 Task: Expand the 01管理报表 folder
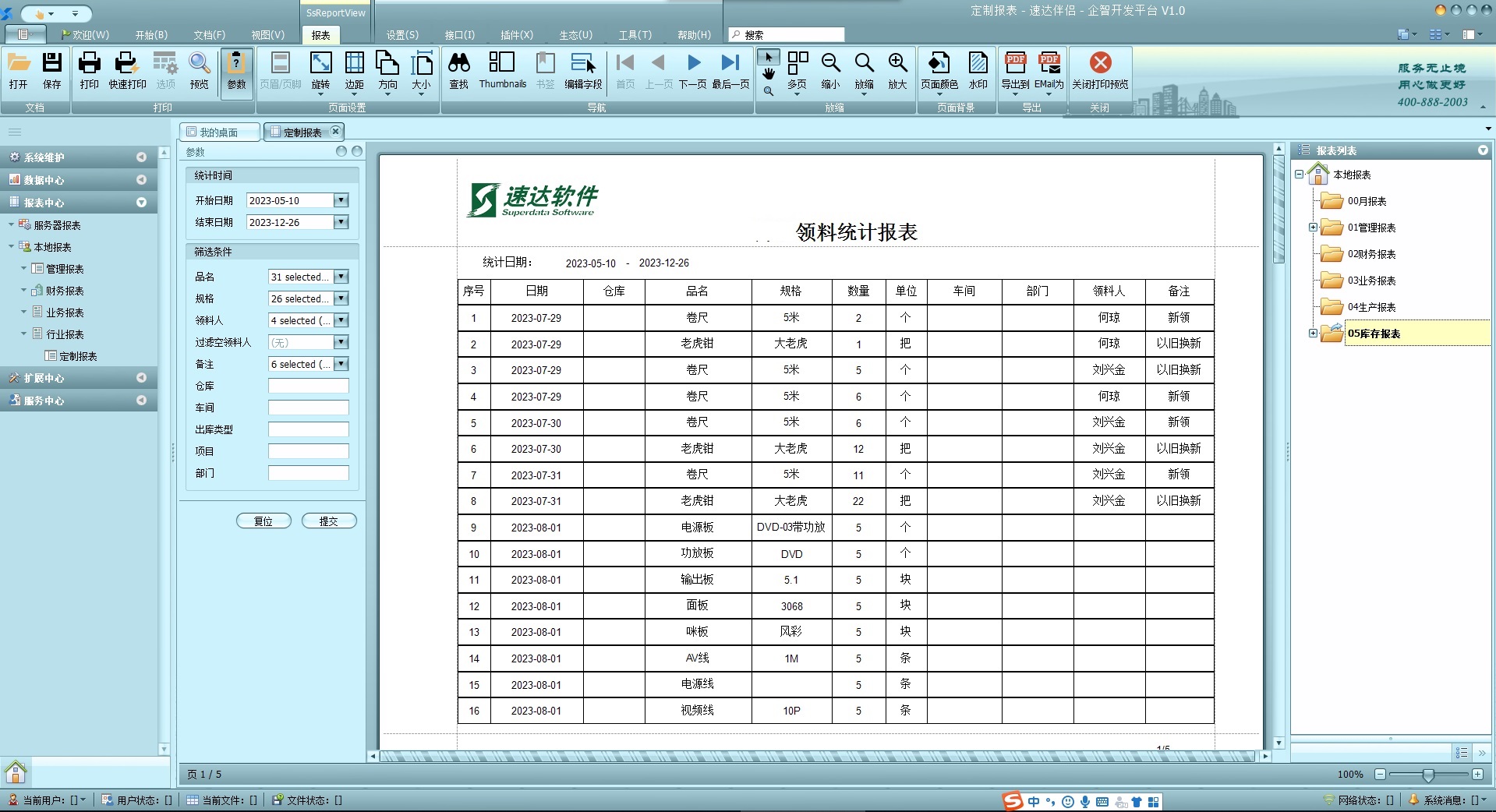coord(1313,228)
